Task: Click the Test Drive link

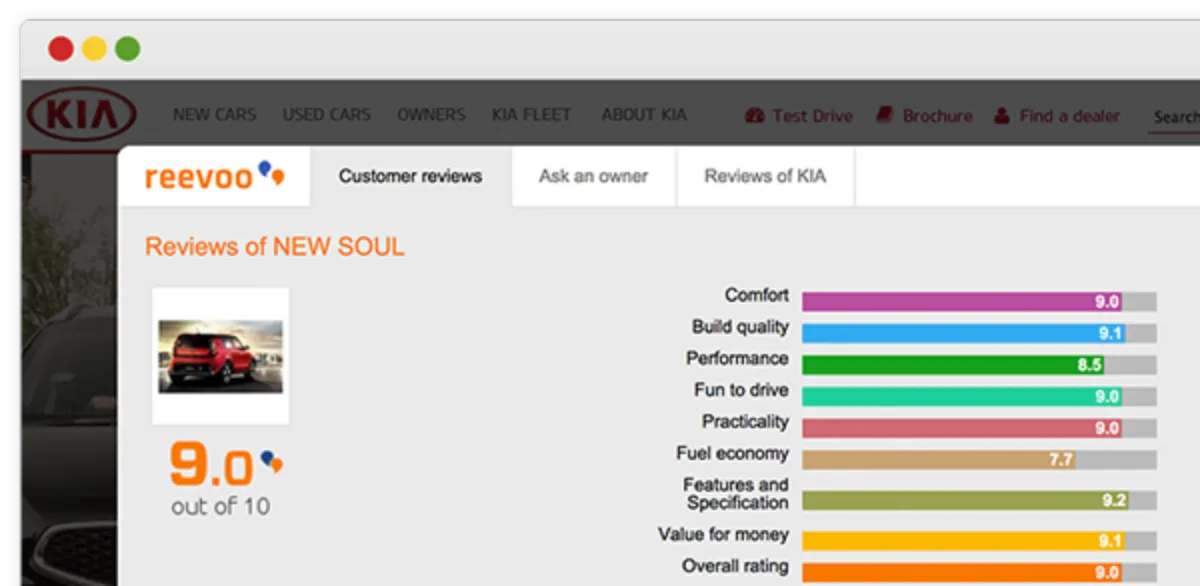Action: pyautogui.click(x=812, y=116)
